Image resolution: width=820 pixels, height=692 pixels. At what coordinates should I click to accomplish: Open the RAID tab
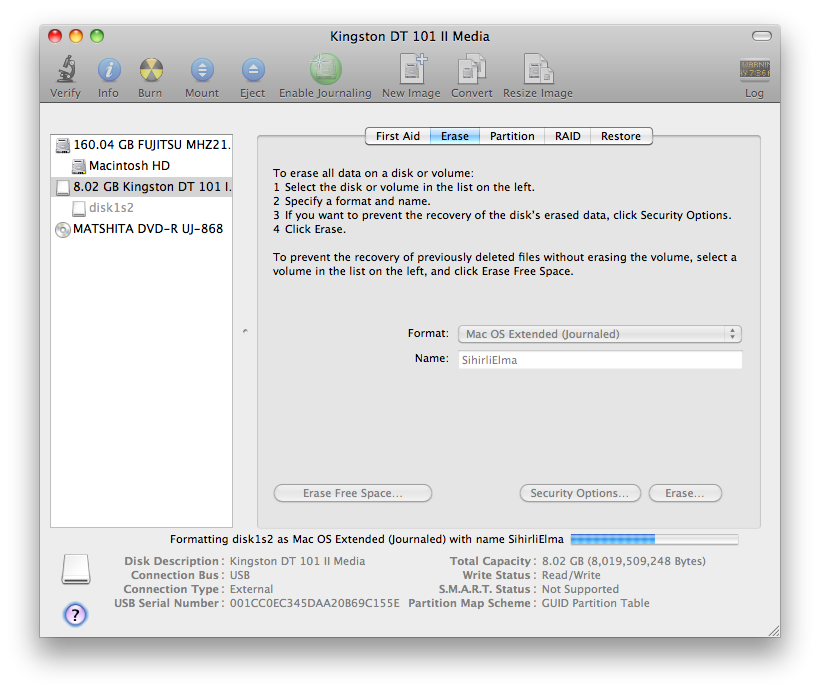coord(567,136)
